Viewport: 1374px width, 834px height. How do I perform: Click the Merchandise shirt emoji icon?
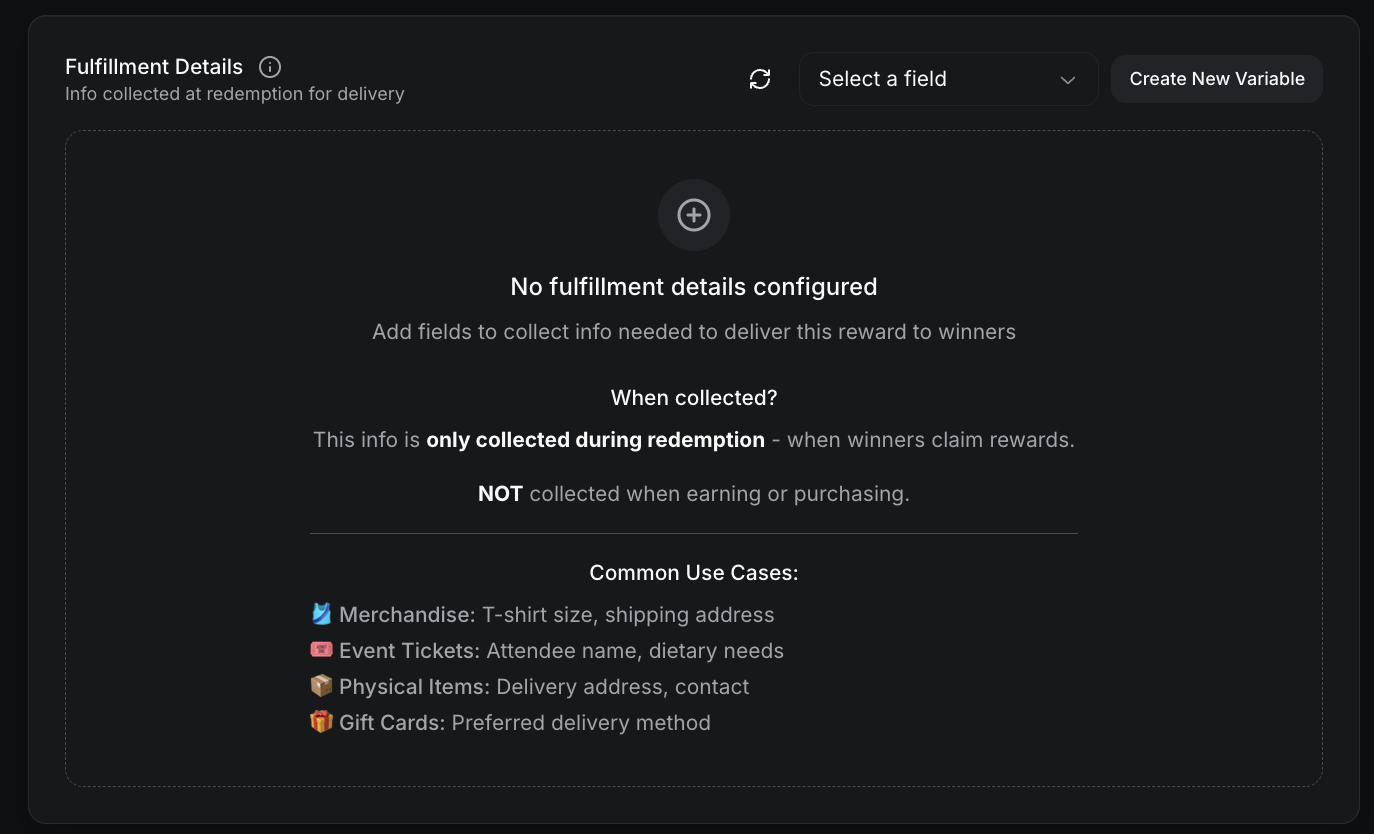coord(321,614)
